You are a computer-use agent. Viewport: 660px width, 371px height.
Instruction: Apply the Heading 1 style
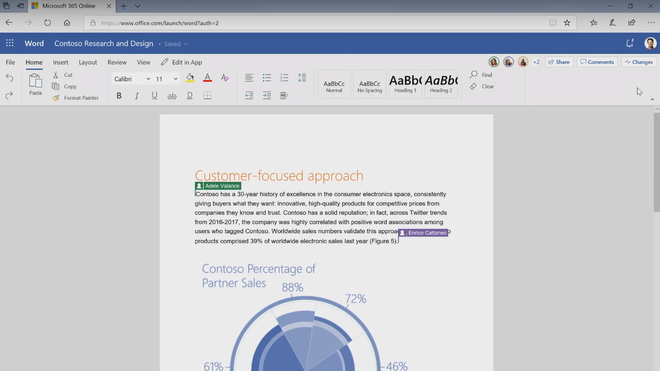405,85
